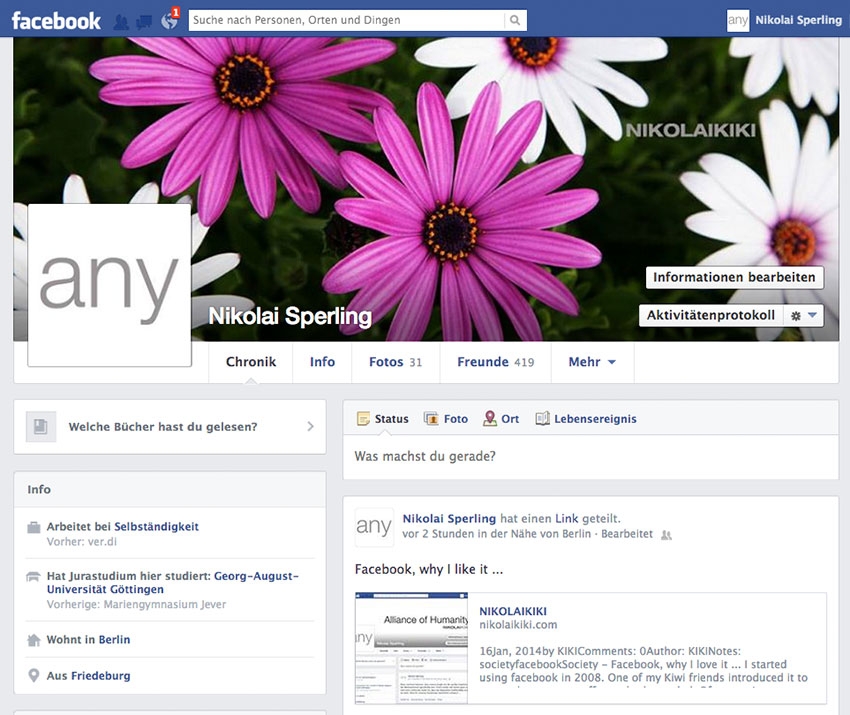Click the Status note icon
This screenshot has height=715, width=850.
(x=363, y=419)
